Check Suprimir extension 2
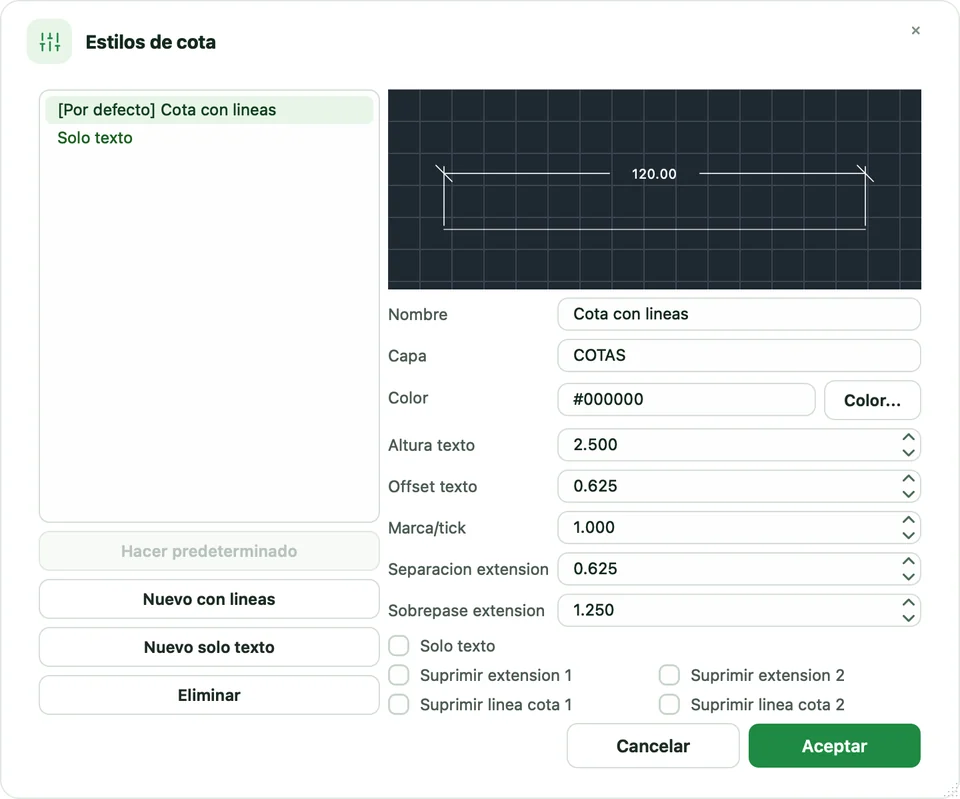This screenshot has width=960, height=799. (x=669, y=675)
